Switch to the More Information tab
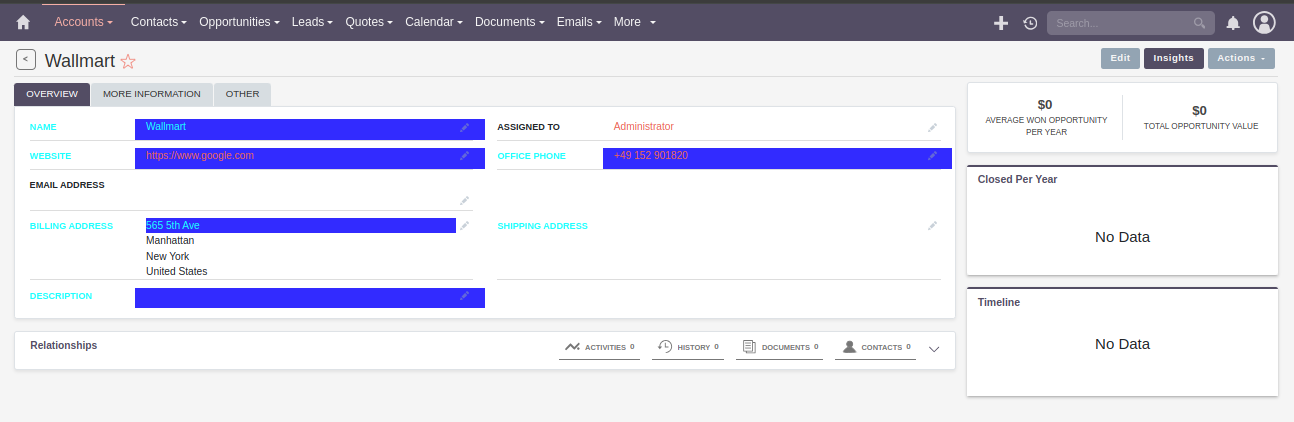The height and width of the screenshot is (422, 1294). 152,94
